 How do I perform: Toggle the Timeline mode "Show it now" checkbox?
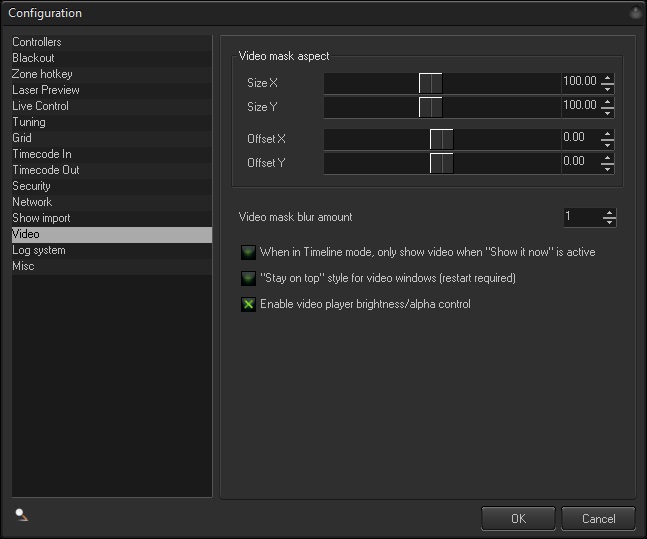(x=249, y=252)
